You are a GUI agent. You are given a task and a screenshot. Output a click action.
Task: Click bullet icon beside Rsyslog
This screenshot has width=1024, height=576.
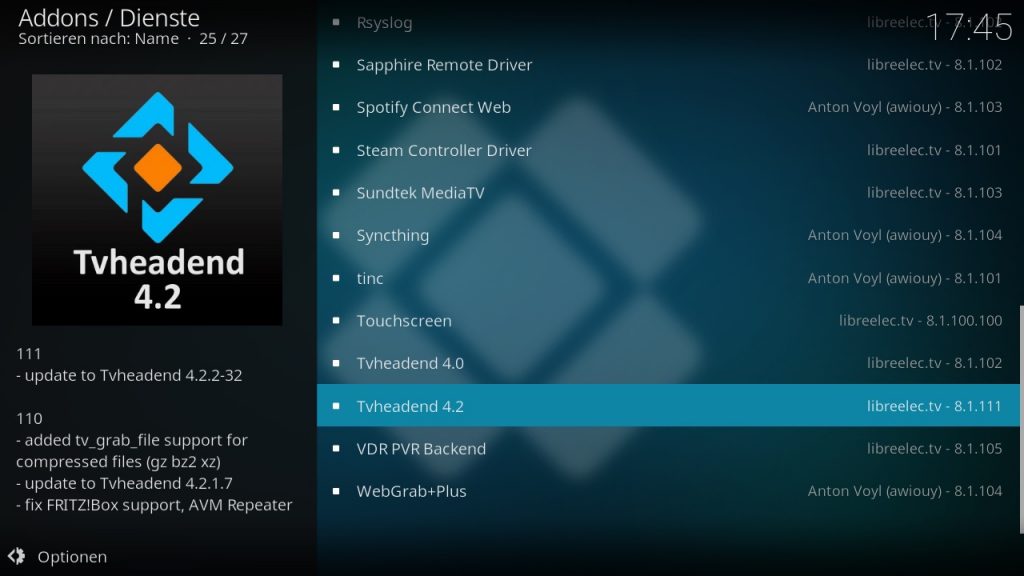[x=336, y=22]
